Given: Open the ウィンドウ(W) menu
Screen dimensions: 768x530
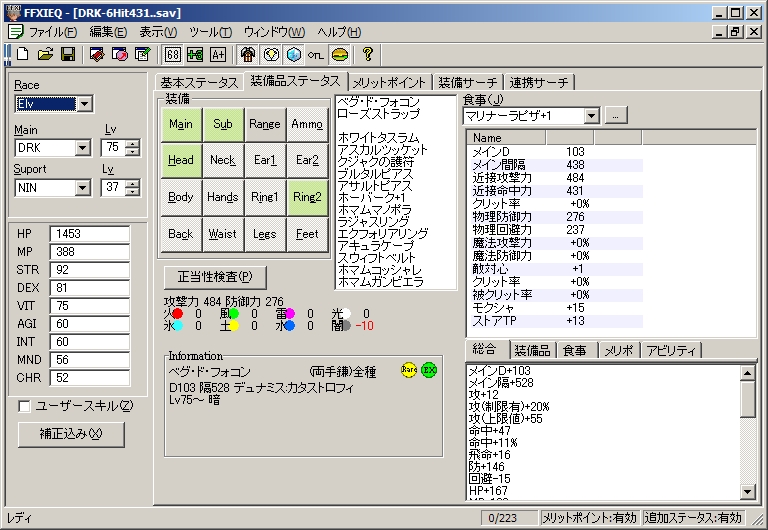Looking at the screenshot, I should pyautogui.click(x=274, y=32).
